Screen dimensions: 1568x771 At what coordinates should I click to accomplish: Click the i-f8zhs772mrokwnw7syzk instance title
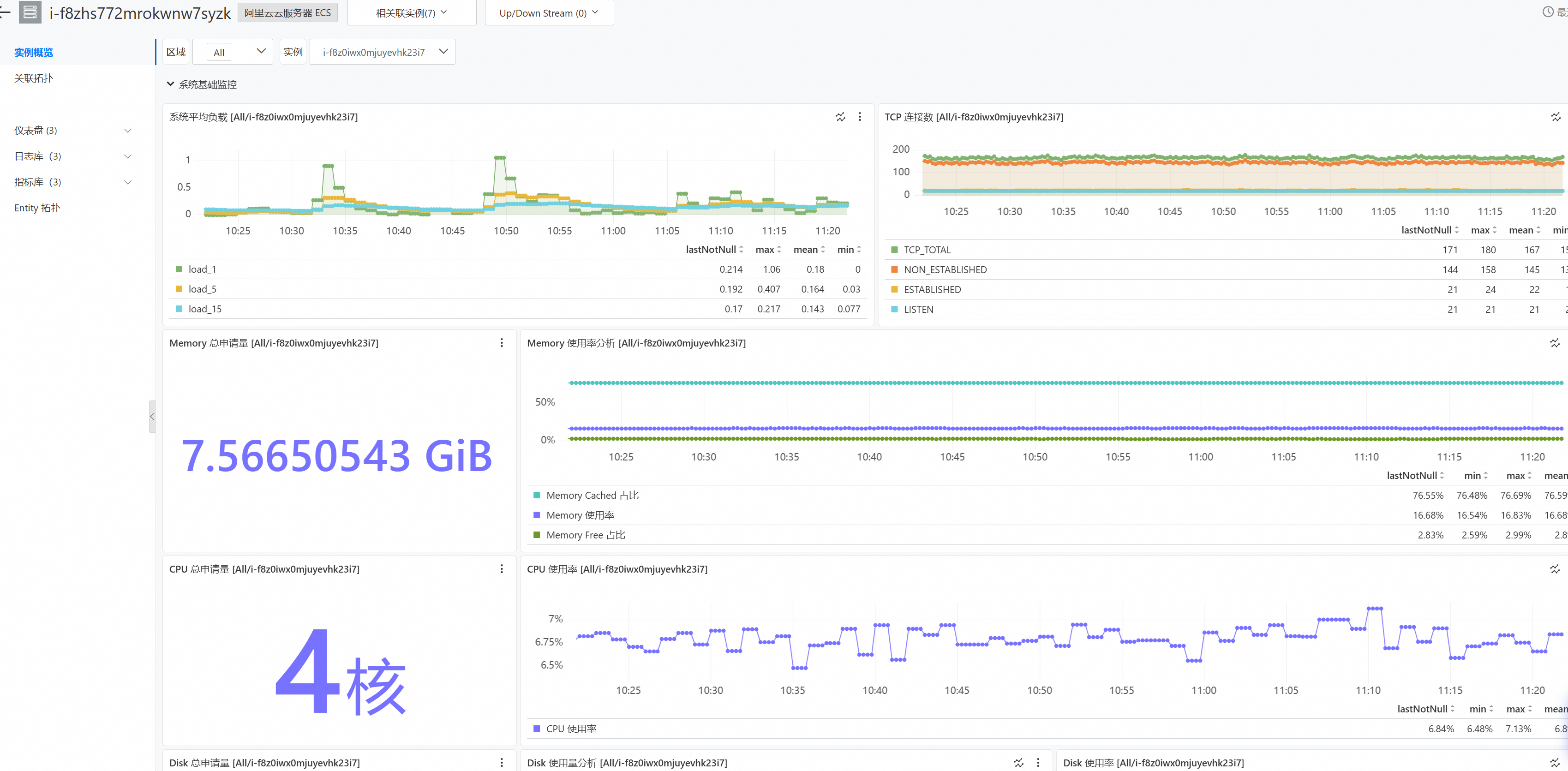(140, 13)
